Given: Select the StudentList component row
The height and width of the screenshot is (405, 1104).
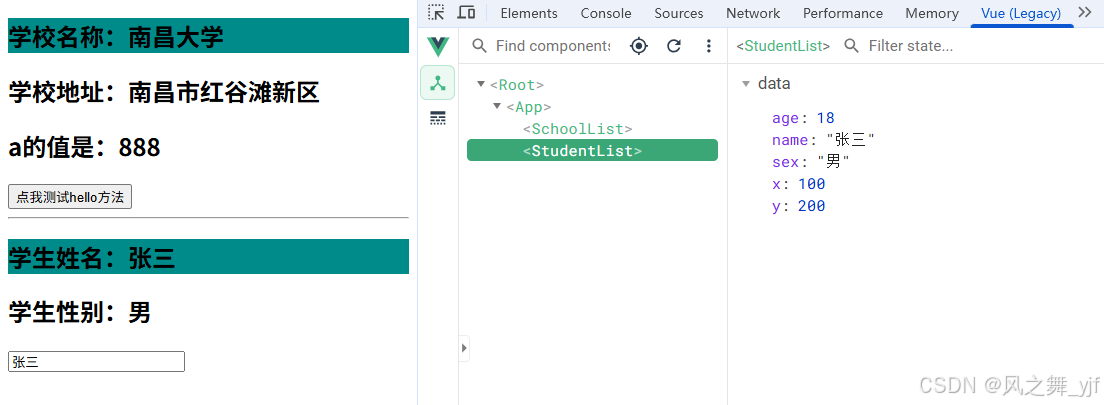Looking at the screenshot, I should (x=592, y=150).
